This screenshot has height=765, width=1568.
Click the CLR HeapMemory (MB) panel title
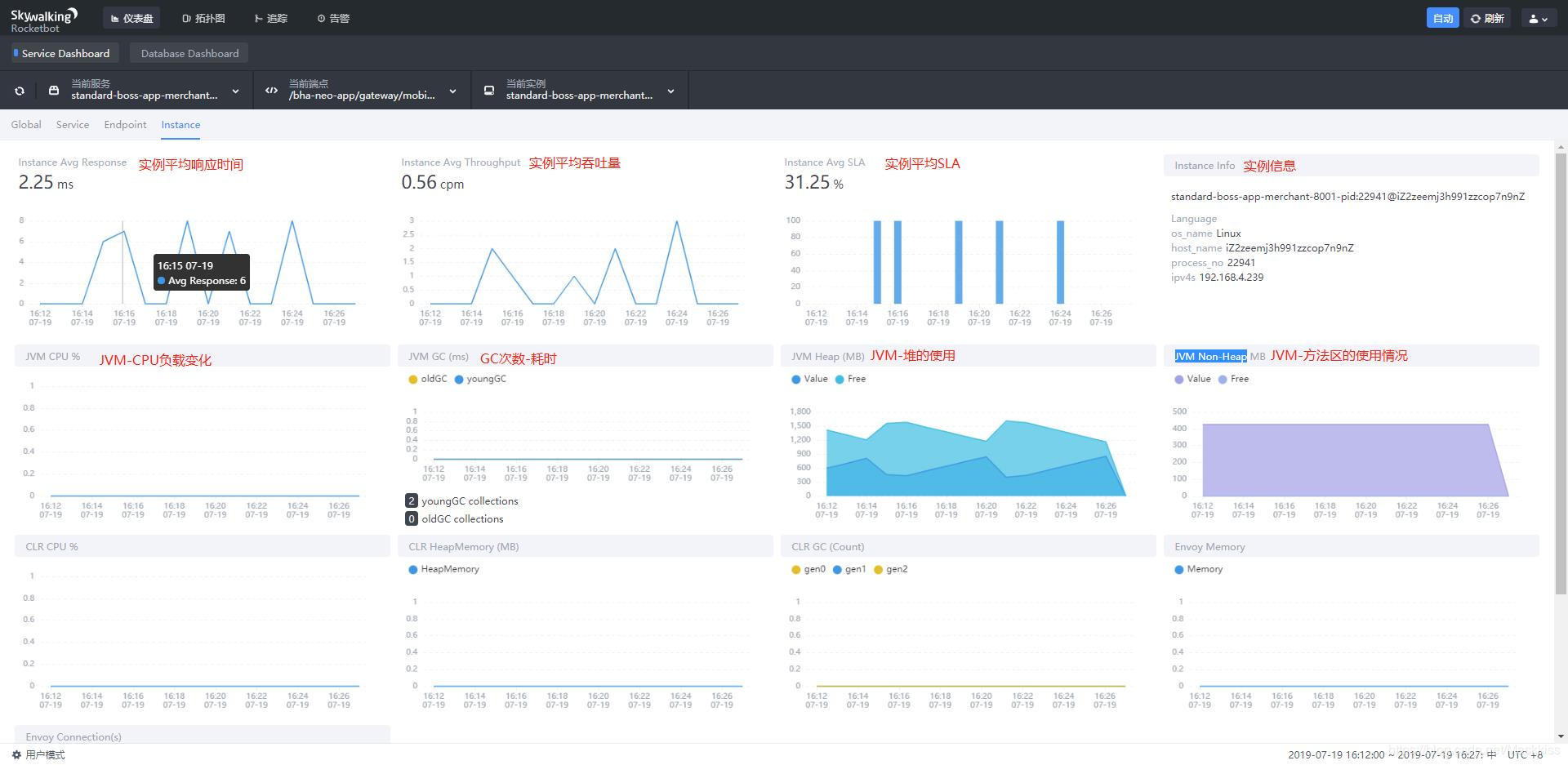463,546
